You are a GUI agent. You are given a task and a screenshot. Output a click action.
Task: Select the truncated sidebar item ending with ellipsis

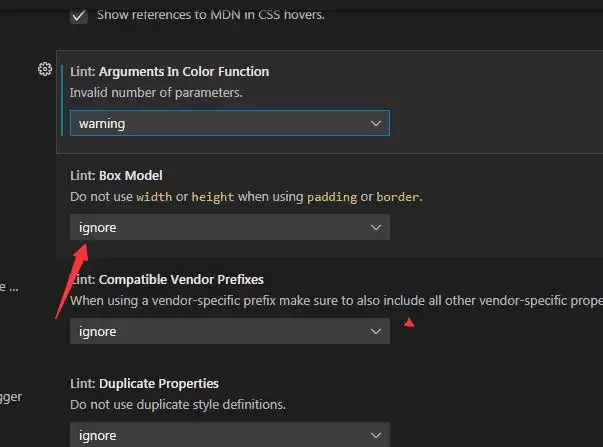tap(10, 288)
